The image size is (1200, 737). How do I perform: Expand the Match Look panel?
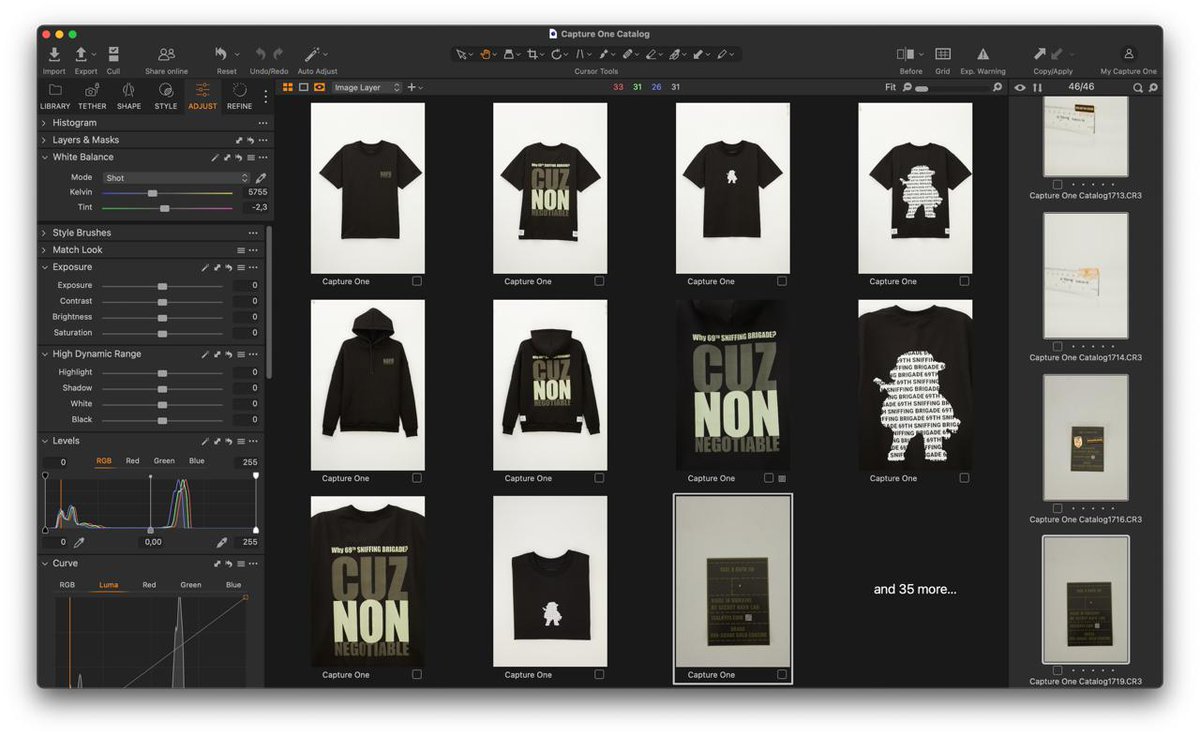(x=44, y=250)
